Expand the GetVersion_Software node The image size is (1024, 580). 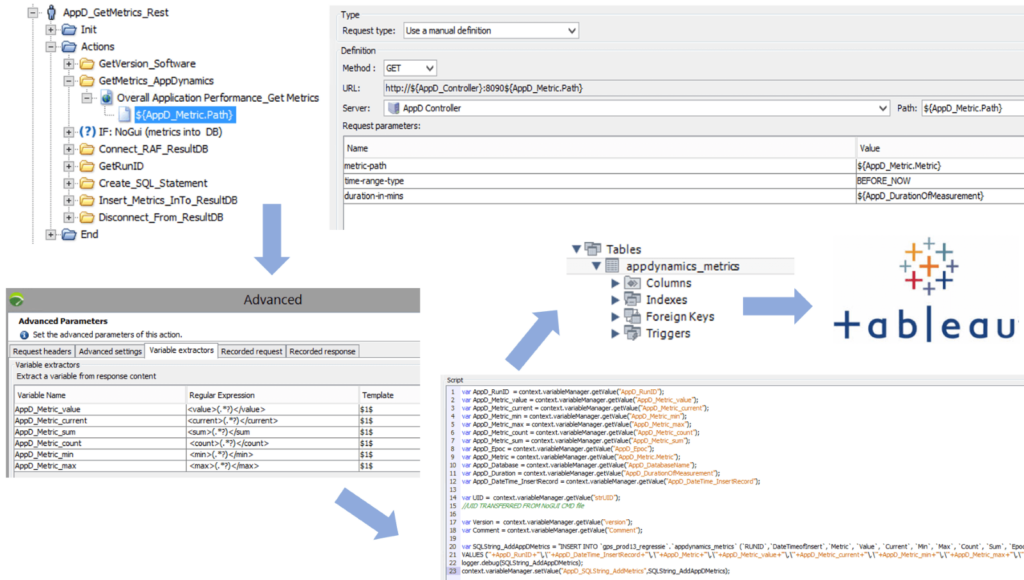69,63
